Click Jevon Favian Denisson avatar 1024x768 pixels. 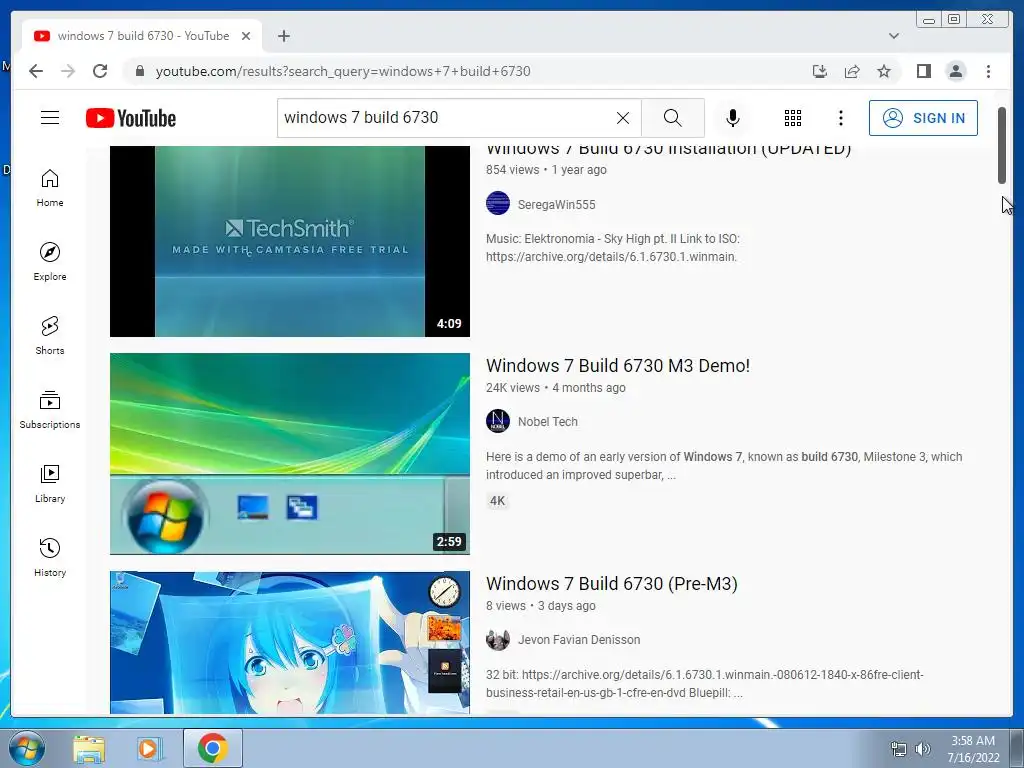(x=498, y=639)
